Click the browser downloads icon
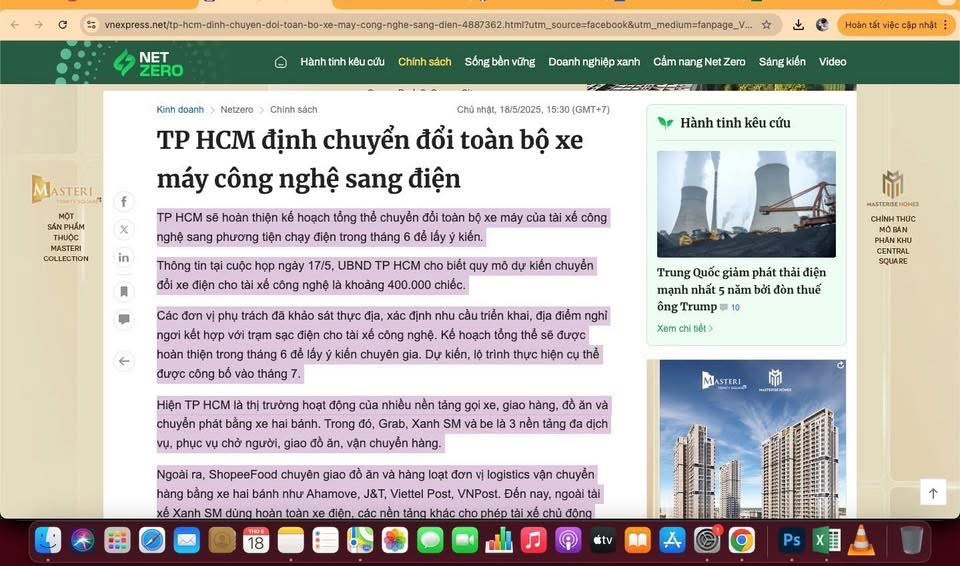 click(798, 24)
